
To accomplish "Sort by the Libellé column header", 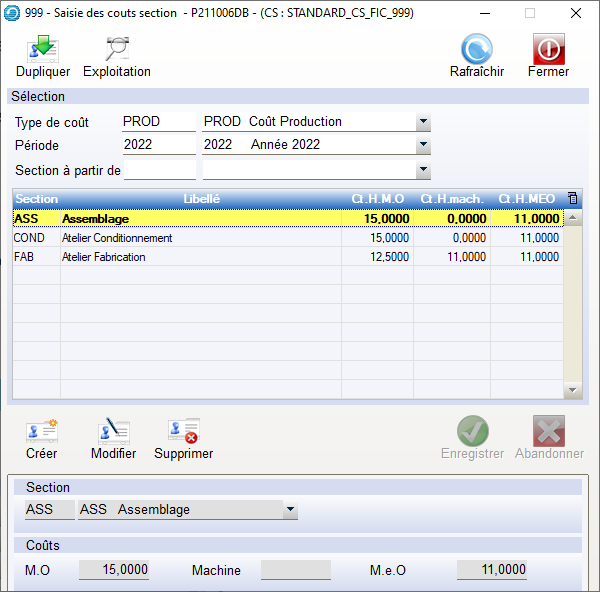I will point(201,199).
